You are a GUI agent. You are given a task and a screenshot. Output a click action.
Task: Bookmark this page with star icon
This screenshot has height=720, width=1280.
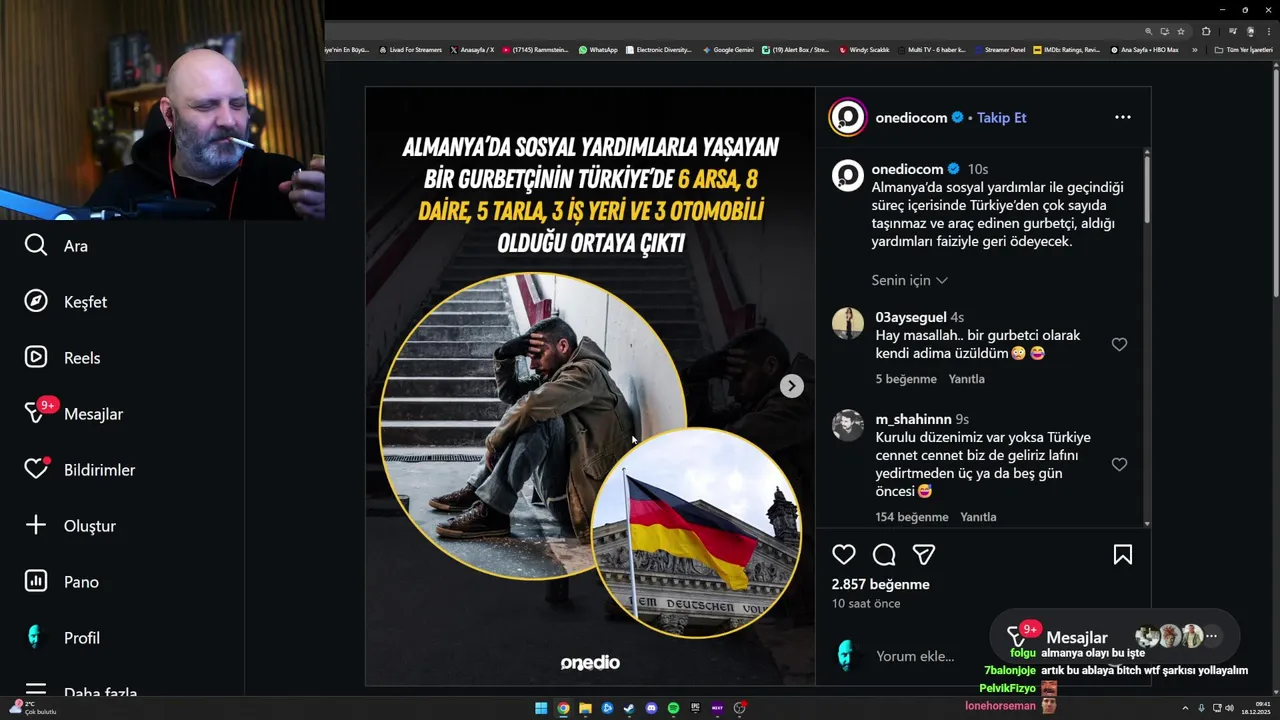(x=1181, y=31)
